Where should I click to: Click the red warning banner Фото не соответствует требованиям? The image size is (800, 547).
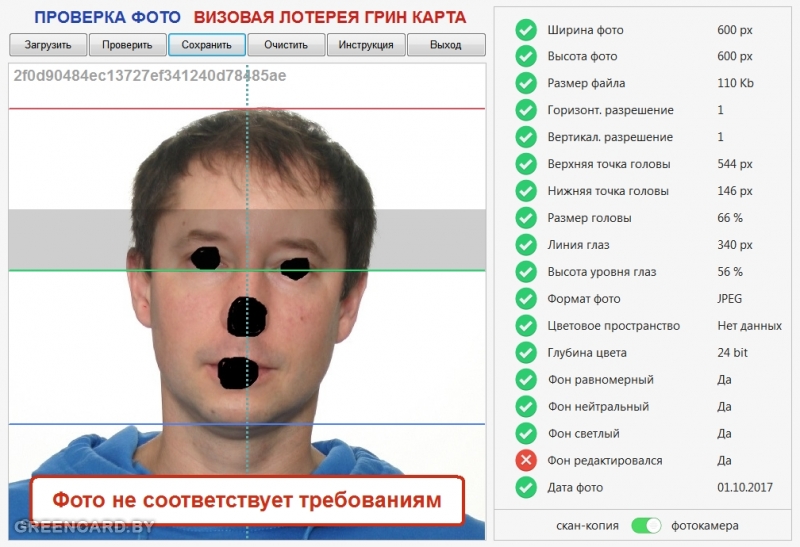(246, 499)
